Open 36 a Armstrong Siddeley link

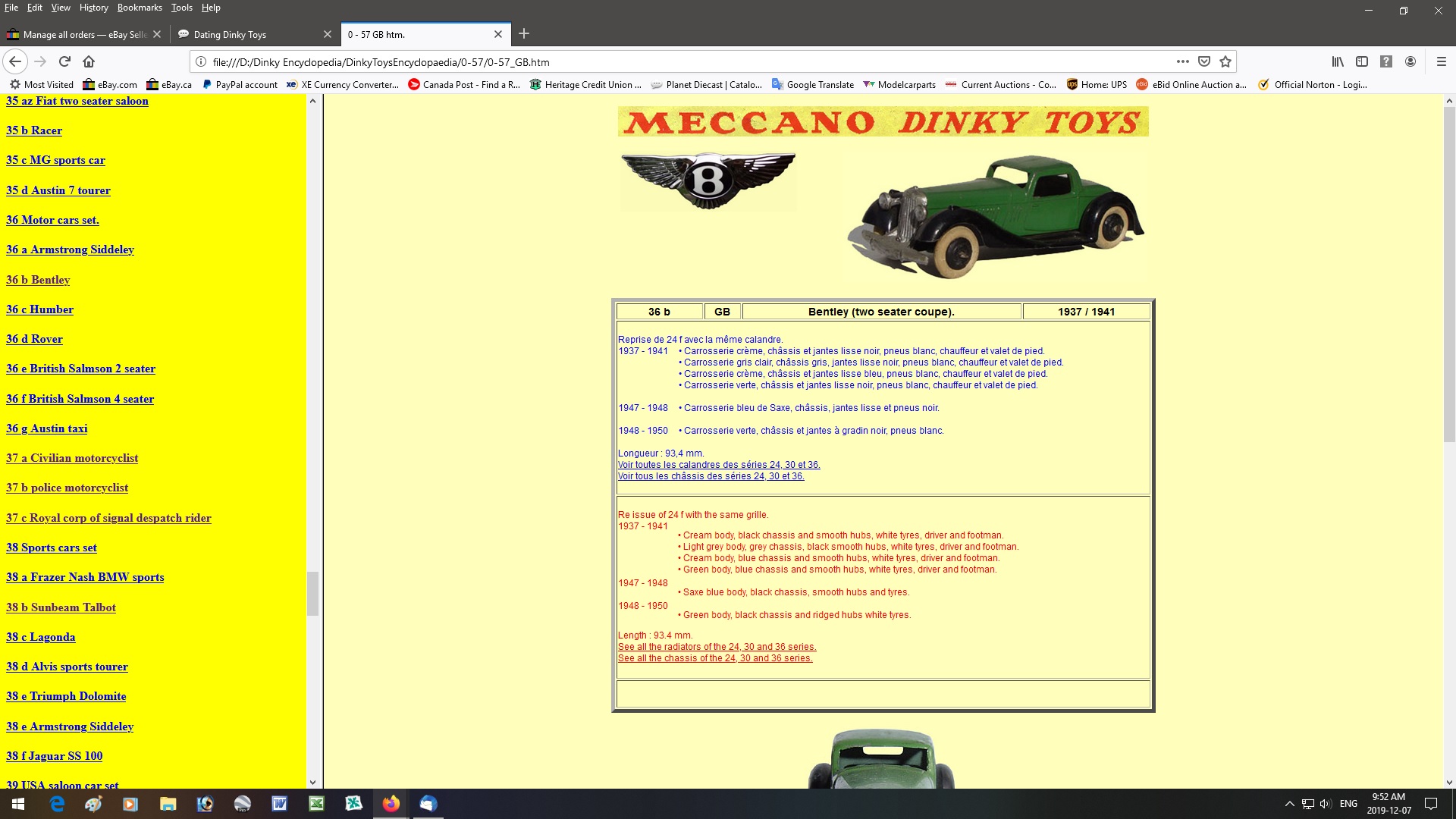point(70,249)
